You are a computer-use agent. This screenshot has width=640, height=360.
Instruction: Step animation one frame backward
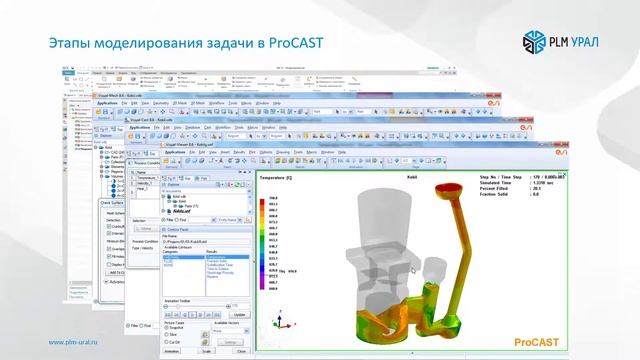click(184, 315)
